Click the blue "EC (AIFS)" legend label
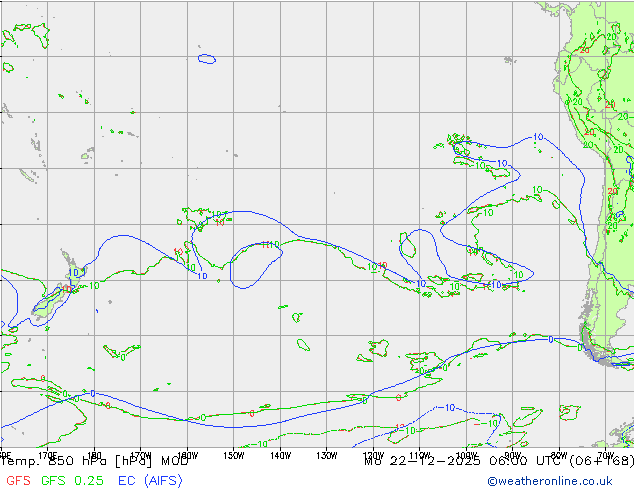 tap(150, 481)
